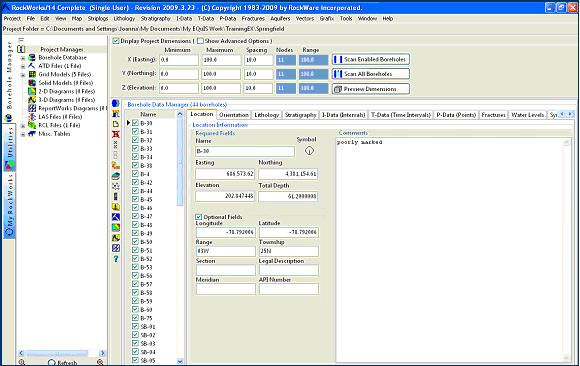Expand the RCL Files tree node
Screen dimensions: 580x366
(23, 126)
